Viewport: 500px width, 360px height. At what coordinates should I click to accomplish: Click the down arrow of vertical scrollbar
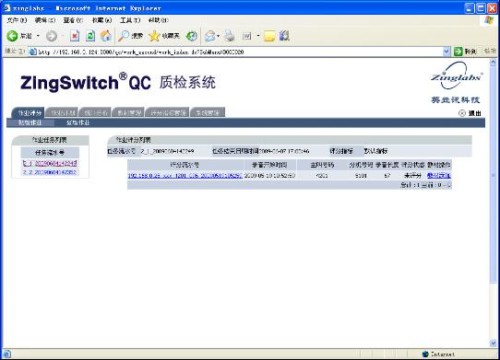(x=493, y=343)
